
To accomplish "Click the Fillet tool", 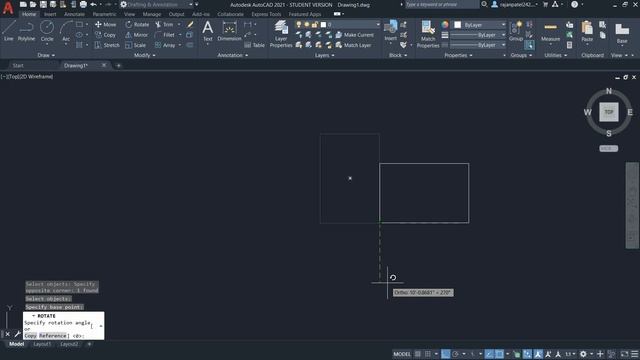I will 165,35.
